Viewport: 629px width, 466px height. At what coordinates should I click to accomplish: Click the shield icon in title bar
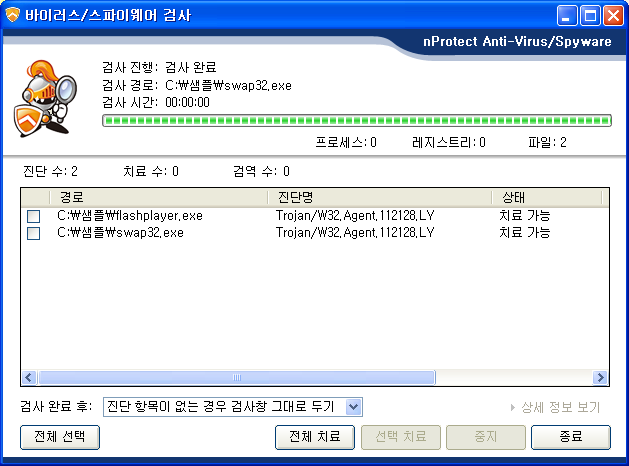(x=12, y=15)
